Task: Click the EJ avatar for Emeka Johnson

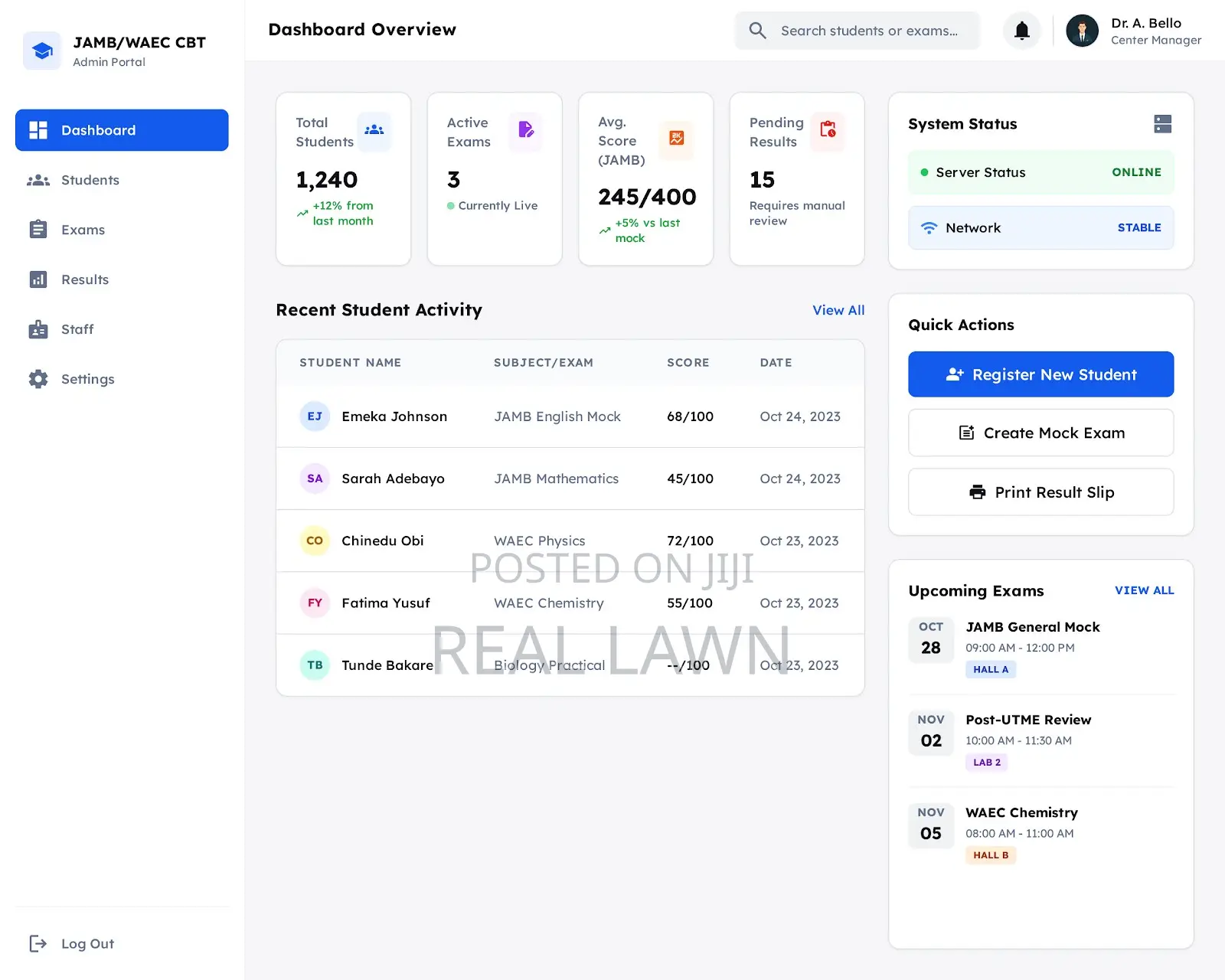Action: [x=315, y=416]
